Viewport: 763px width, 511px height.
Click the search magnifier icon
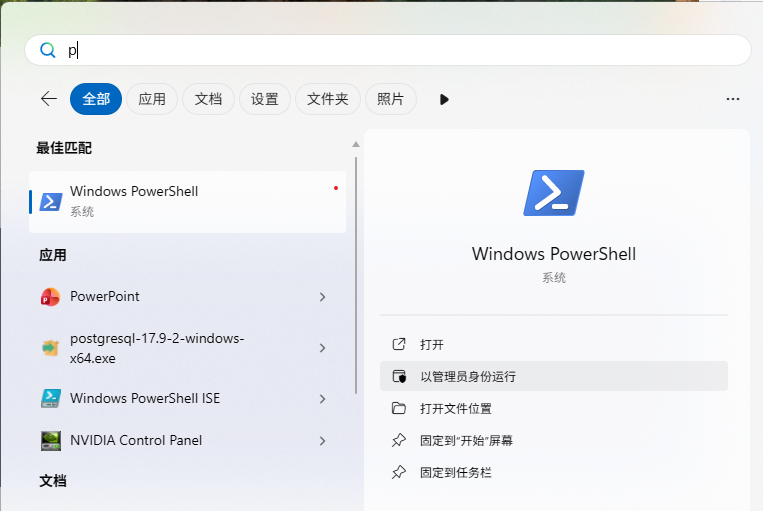48,50
